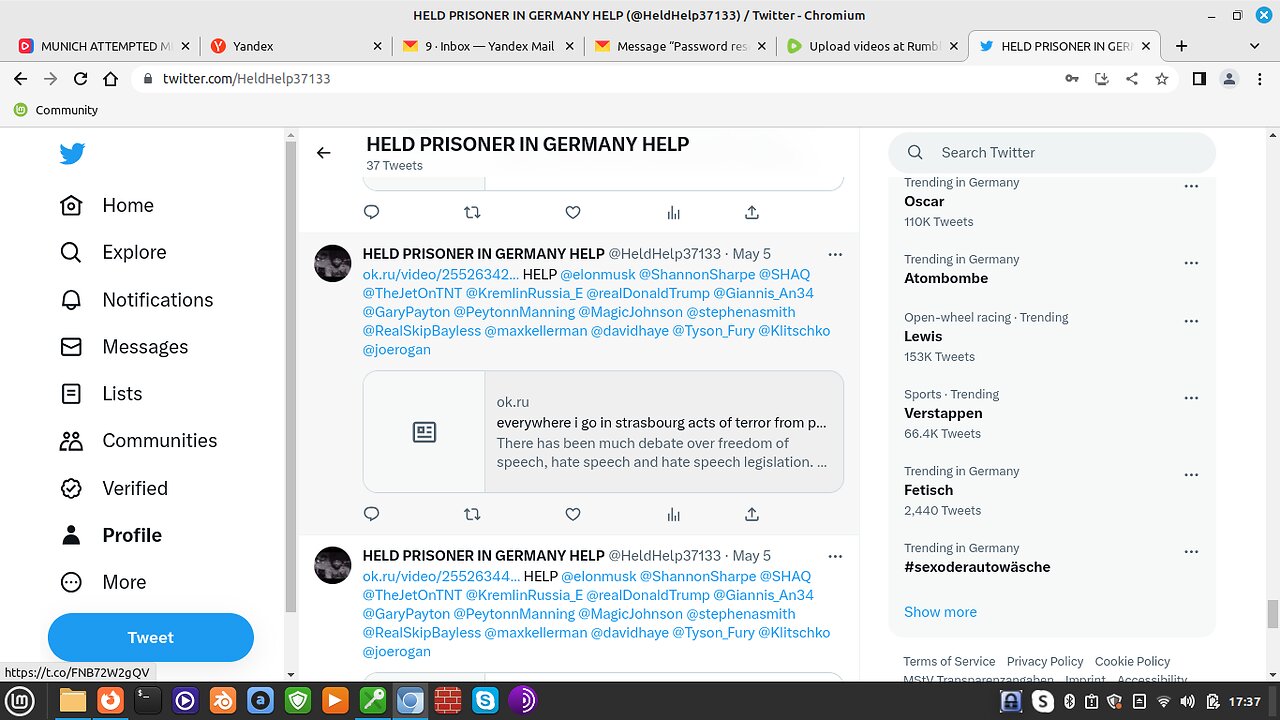Image resolution: width=1280 pixels, height=720 pixels.
Task: Open Communities in the sidebar
Action: 139,441
